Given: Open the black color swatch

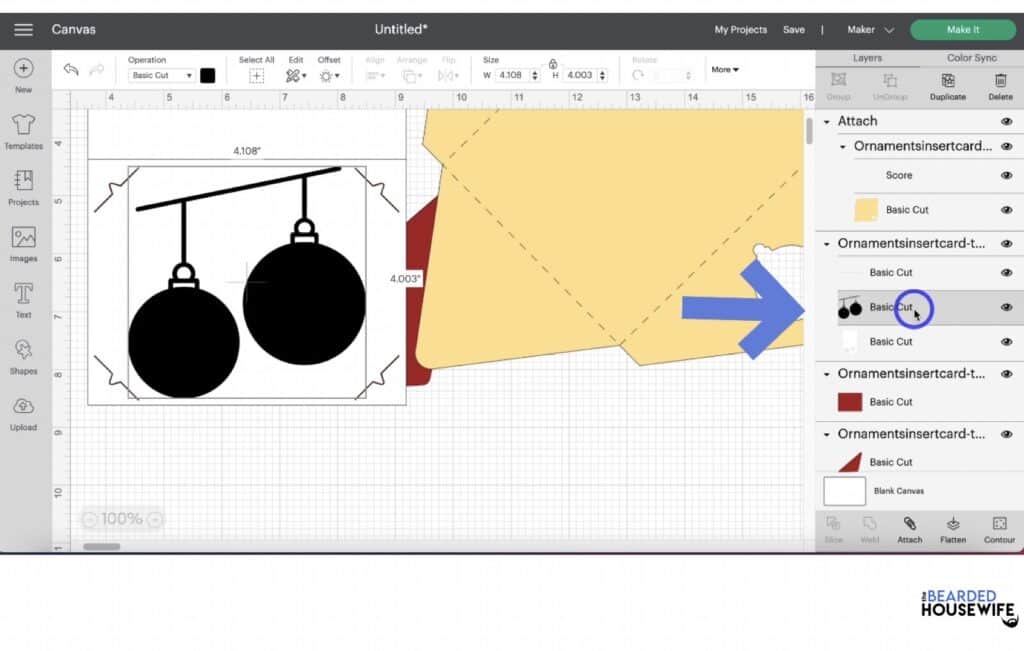Looking at the screenshot, I should 207,74.
